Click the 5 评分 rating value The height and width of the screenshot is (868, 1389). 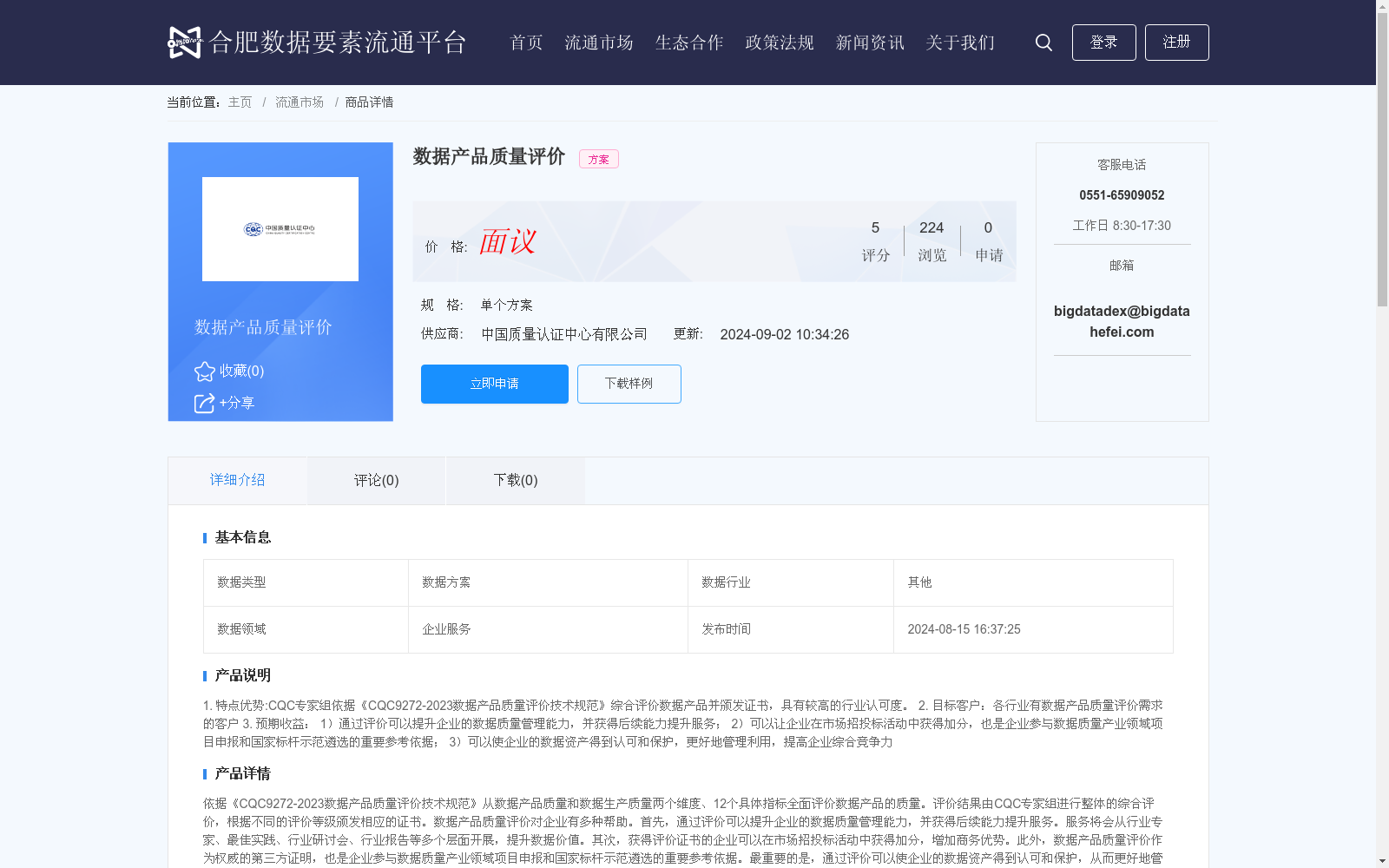tap(876, 240)
